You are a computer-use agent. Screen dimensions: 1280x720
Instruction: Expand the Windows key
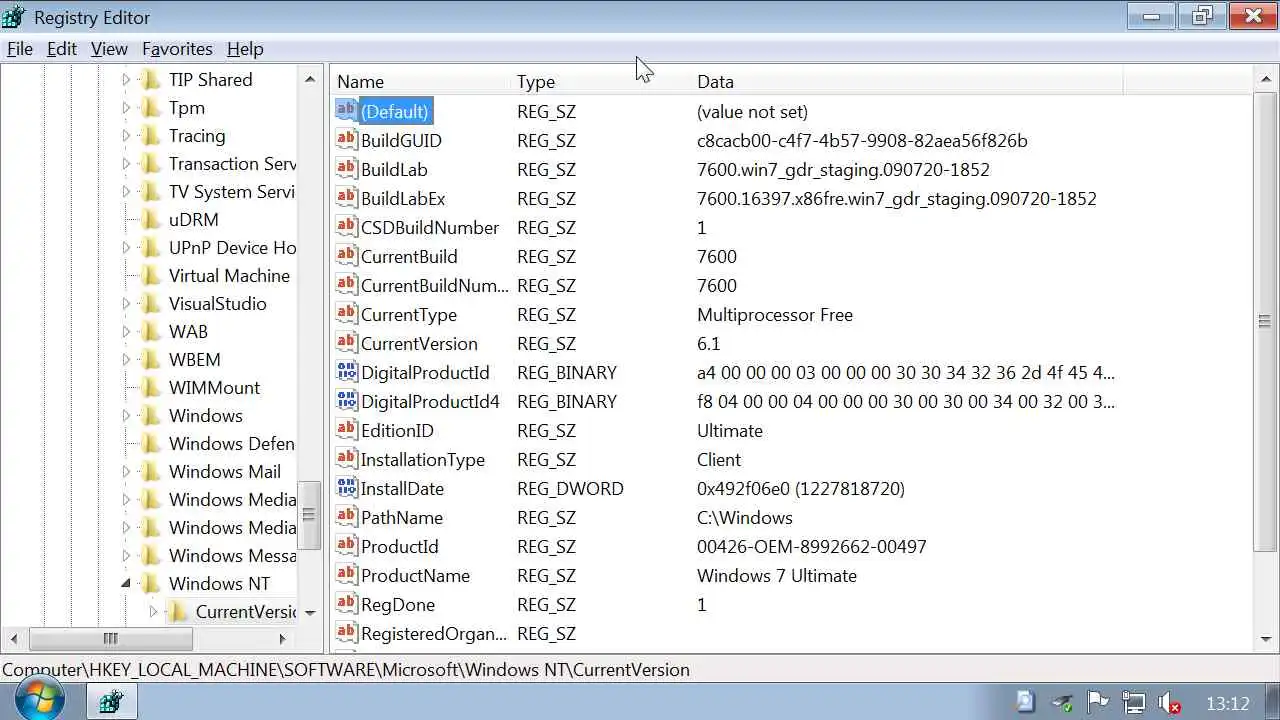point(126,415)
